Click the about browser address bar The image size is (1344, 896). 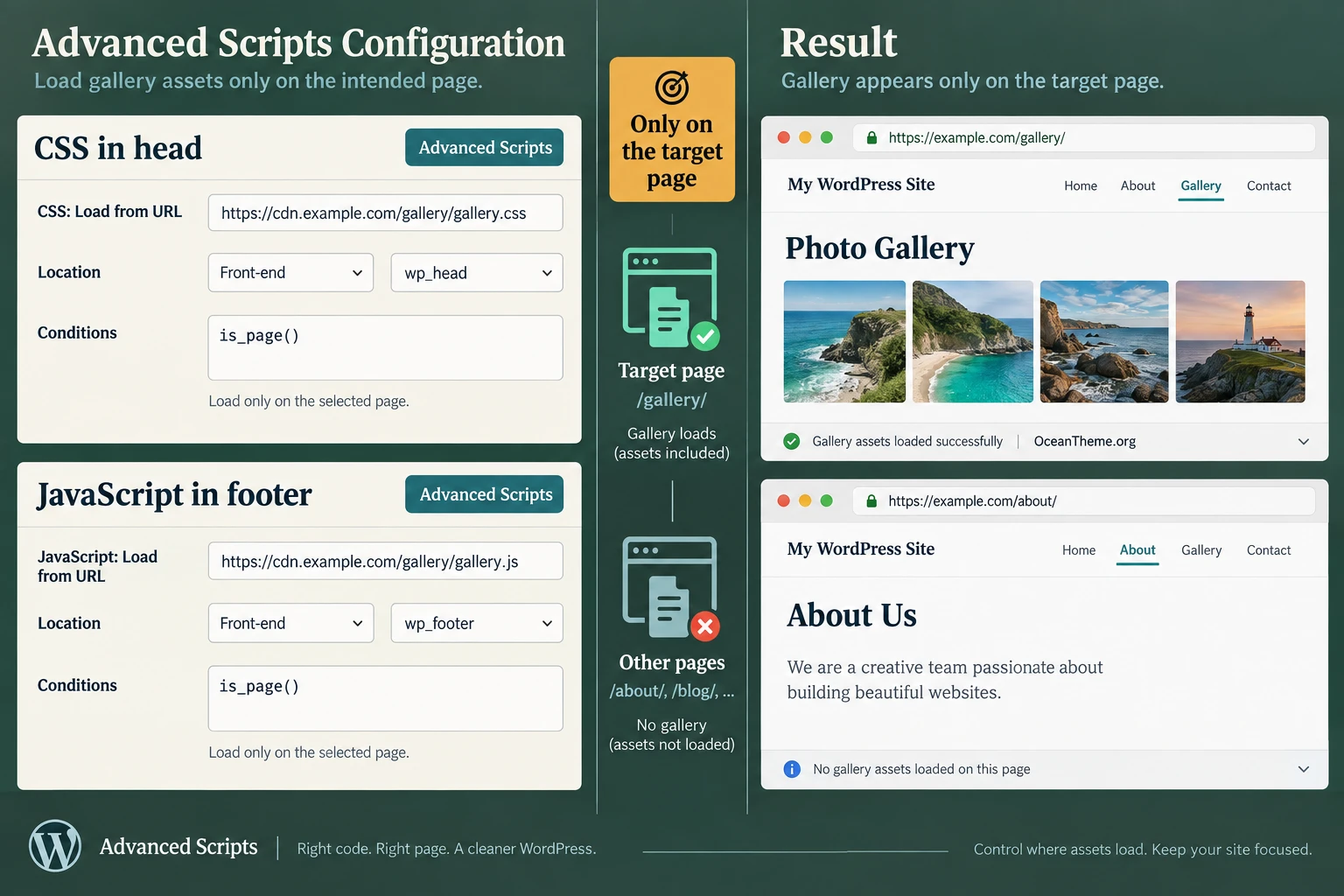coord(1084,501)
